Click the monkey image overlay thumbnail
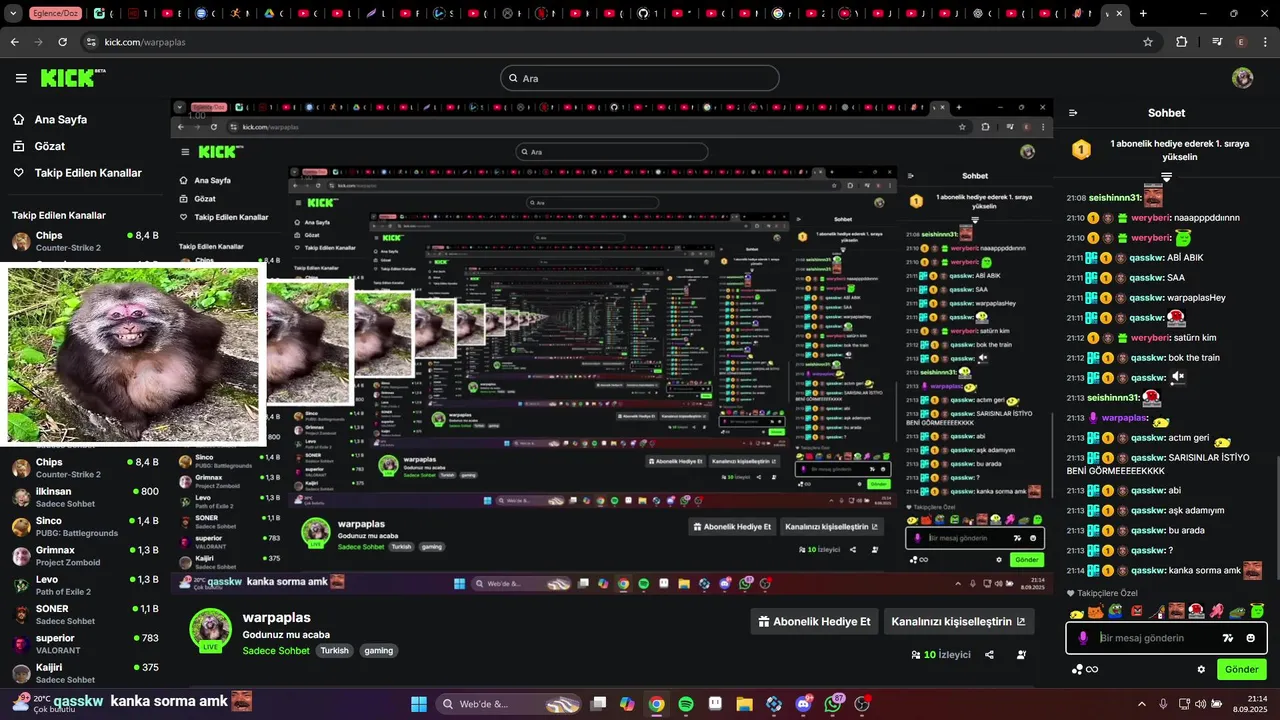 pyautogui.click(x=133, y=354)
